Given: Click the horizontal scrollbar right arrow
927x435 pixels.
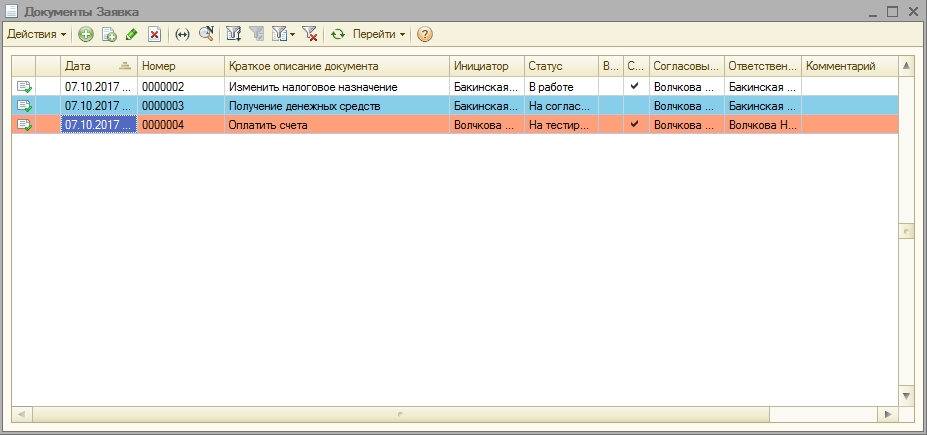Looking at the screenshot, I should tap(888, 414).
